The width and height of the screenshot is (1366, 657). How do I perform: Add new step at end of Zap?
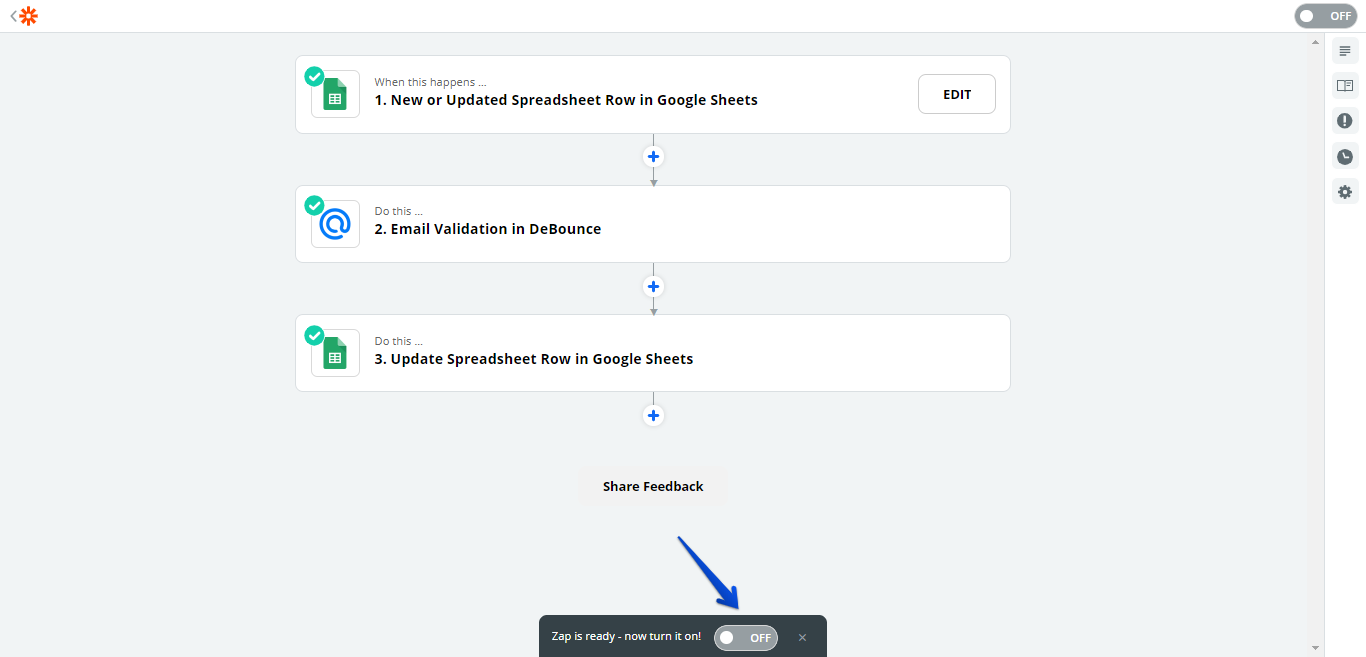653,416
